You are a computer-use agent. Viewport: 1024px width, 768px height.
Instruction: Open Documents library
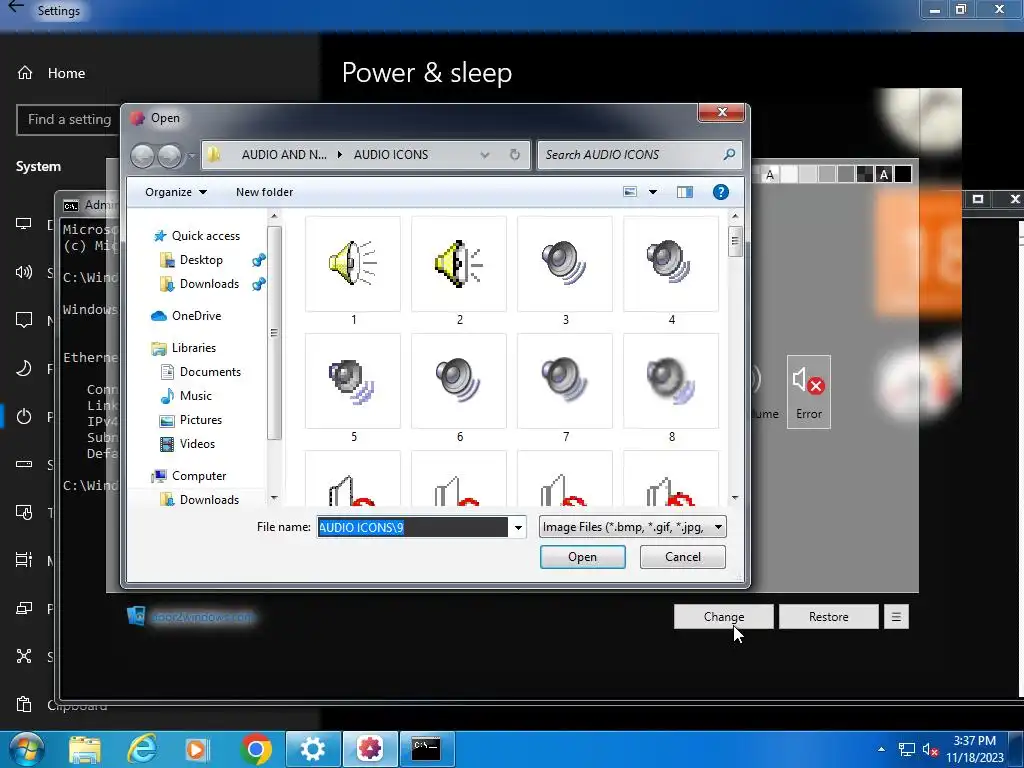(210, 372)
